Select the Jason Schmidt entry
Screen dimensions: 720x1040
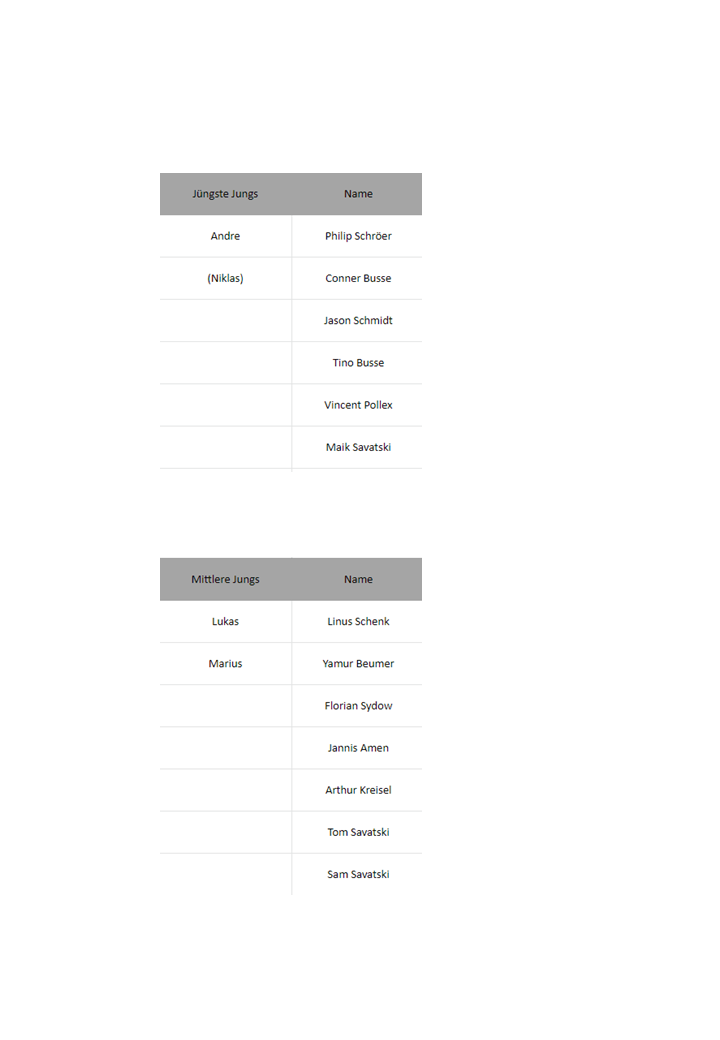358,320
